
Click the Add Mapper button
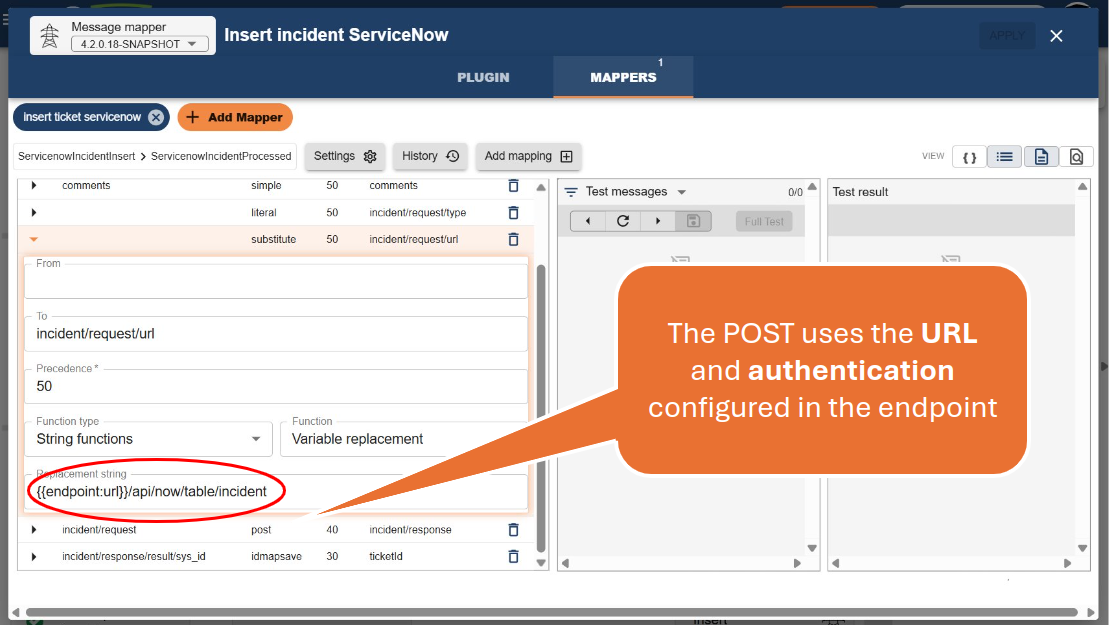235,117
